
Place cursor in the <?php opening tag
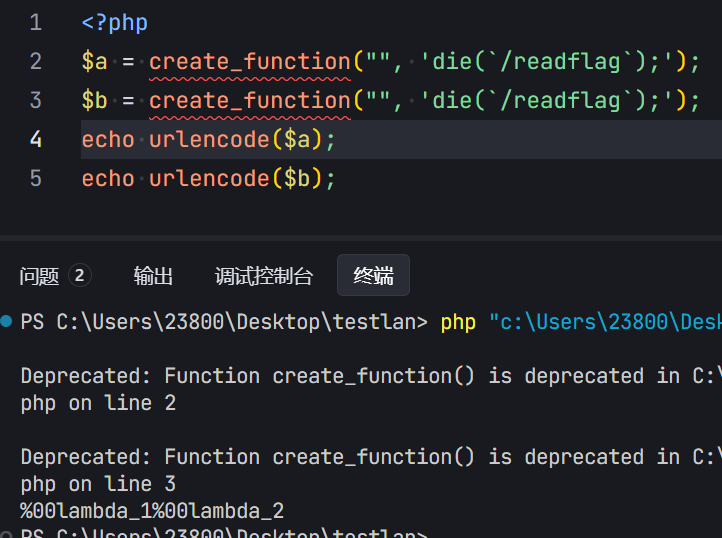114,22
